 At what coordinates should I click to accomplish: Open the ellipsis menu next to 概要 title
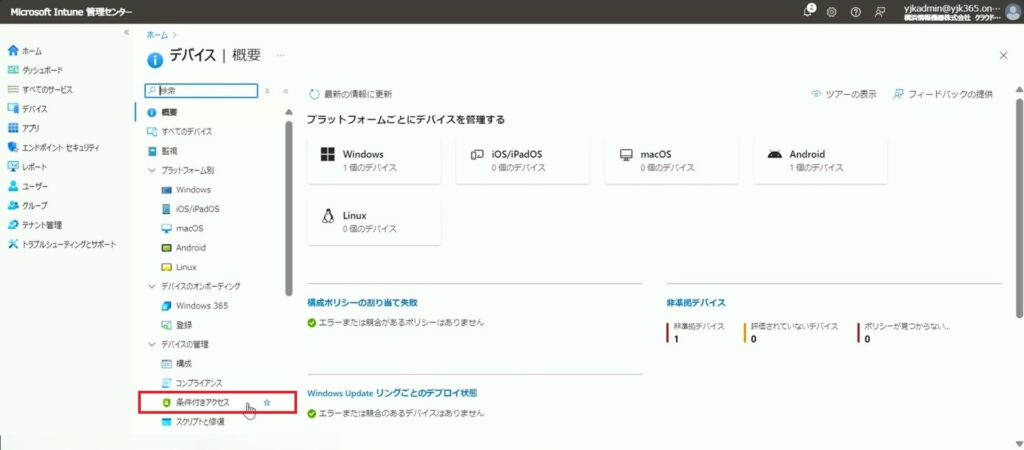[x=280, y=56]
